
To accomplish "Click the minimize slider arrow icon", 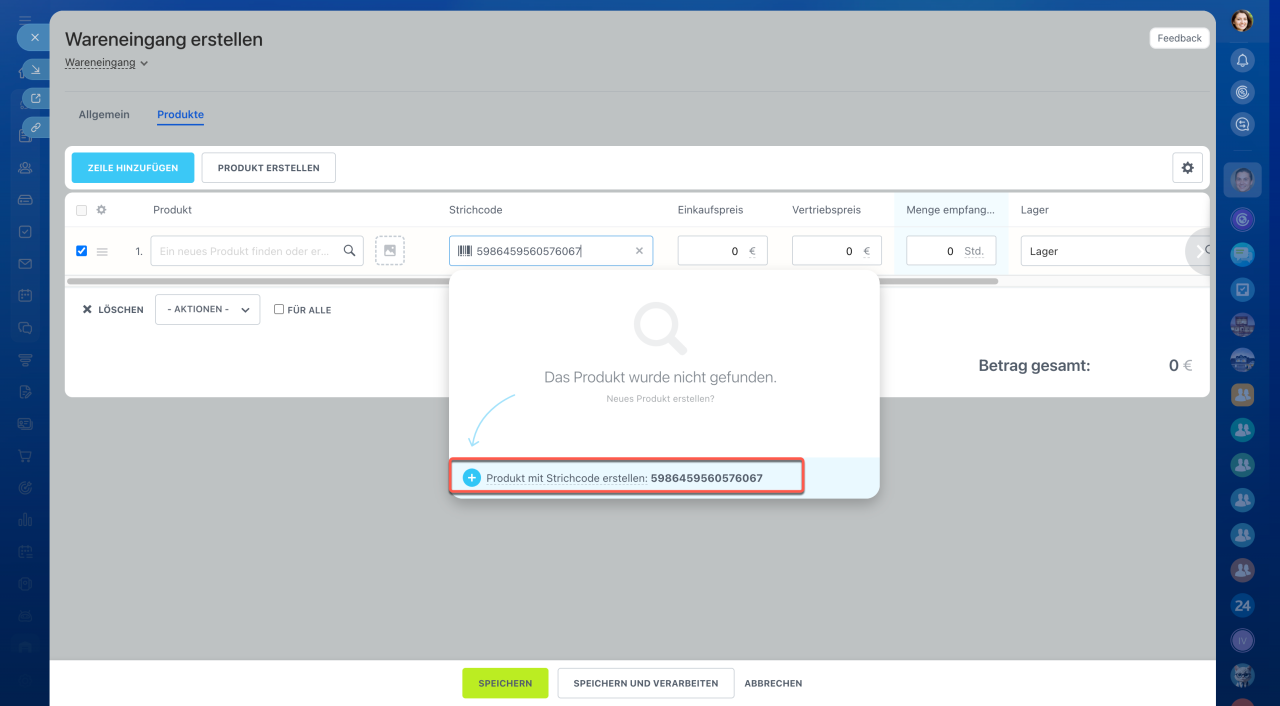I will coord(35,69).
